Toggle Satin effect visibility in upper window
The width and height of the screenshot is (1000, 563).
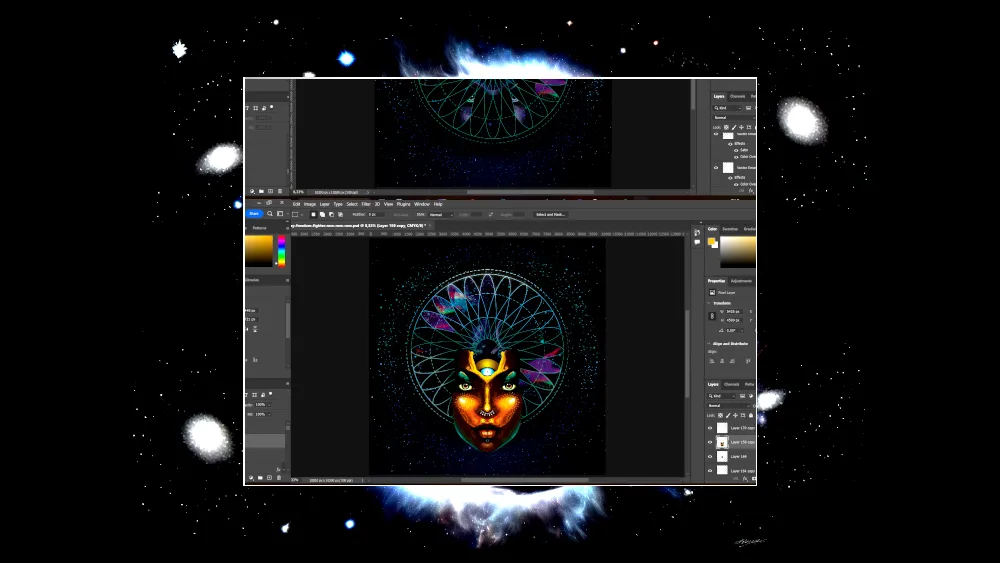pyautogui.click(x=736, y=150)
